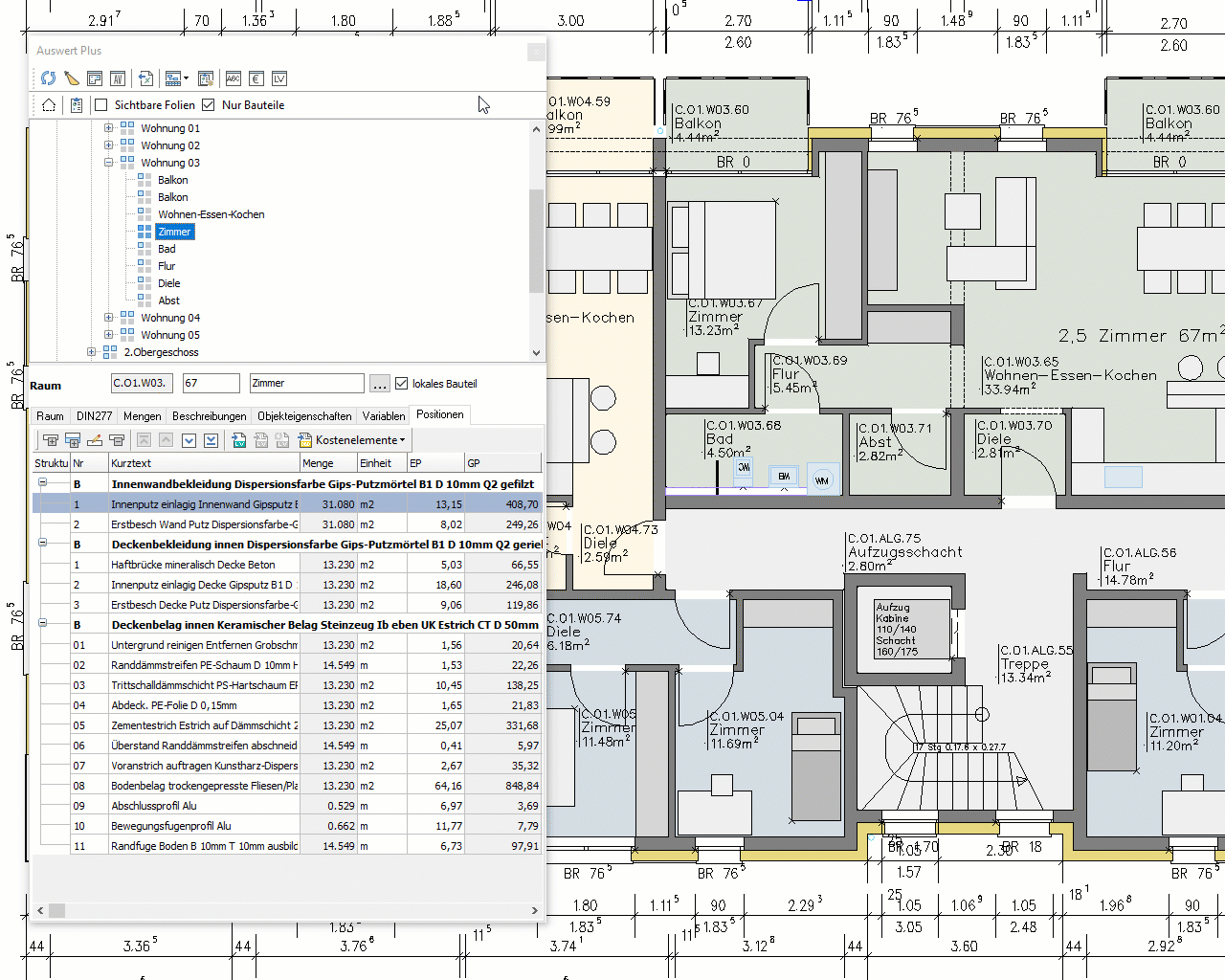Uncheck the Nur Bauteile checkbox

tap(209, 105)
